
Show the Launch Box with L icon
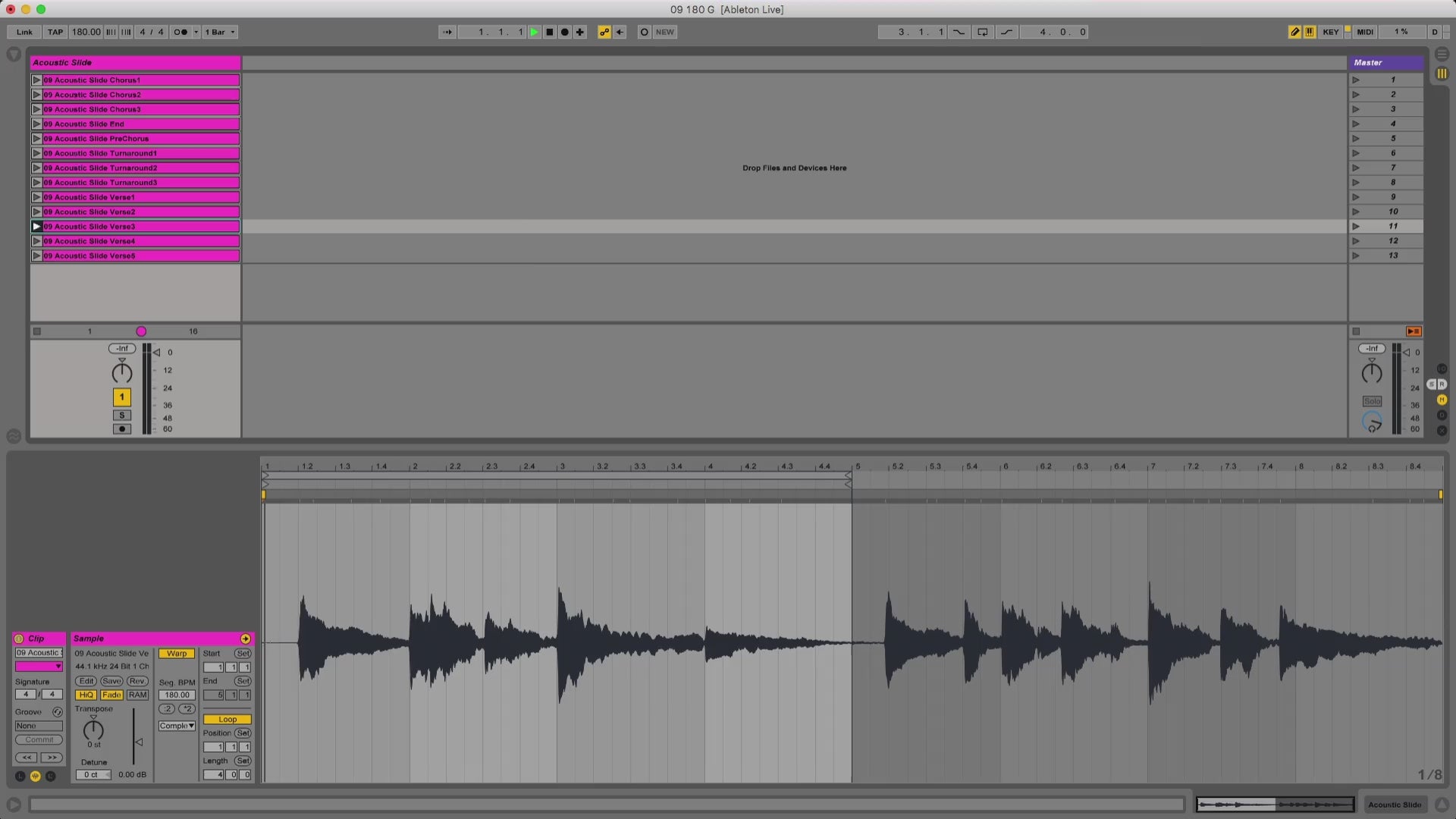[20, 776]
